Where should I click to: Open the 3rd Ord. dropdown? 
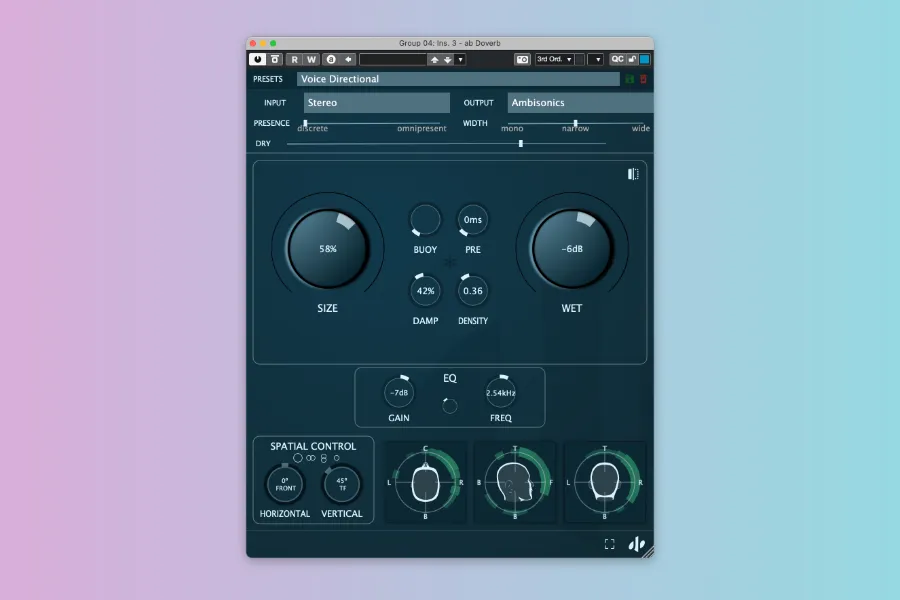click(x=555, y=59)
